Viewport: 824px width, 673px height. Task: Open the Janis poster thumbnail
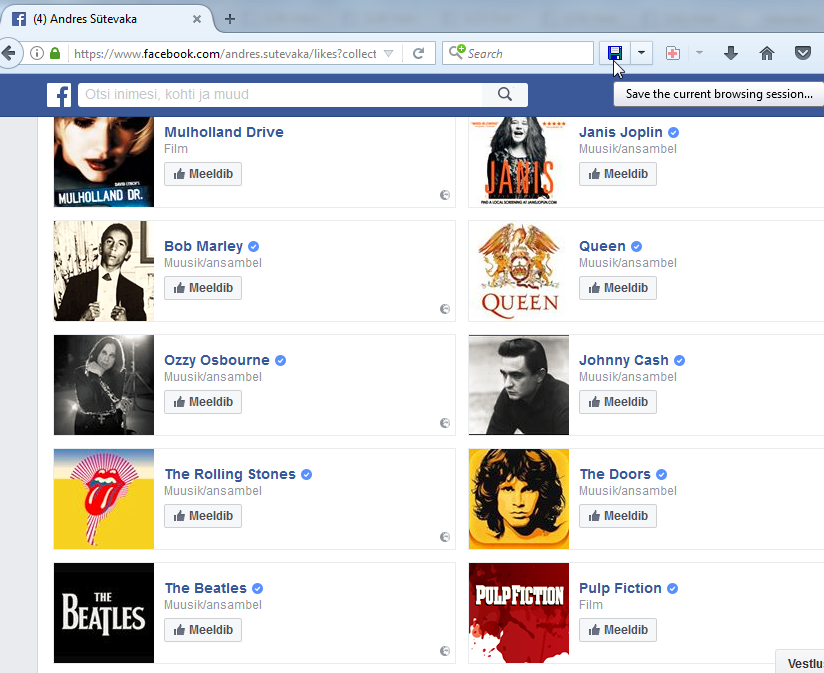(x=519, y=162)
